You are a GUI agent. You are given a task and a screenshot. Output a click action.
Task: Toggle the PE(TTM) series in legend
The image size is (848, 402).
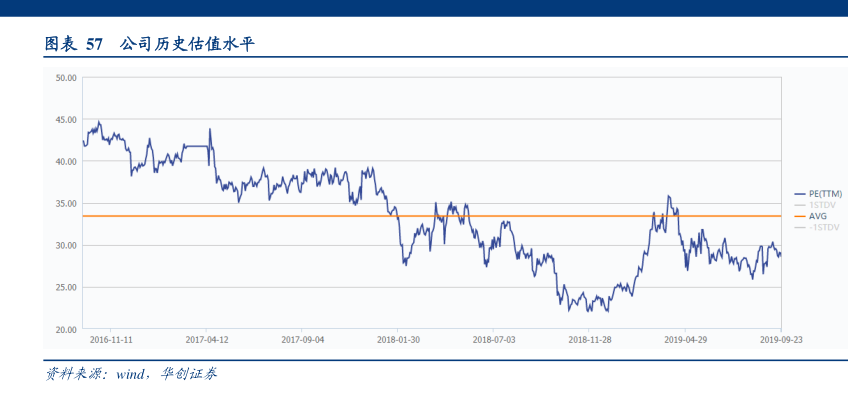coord(825,193)
